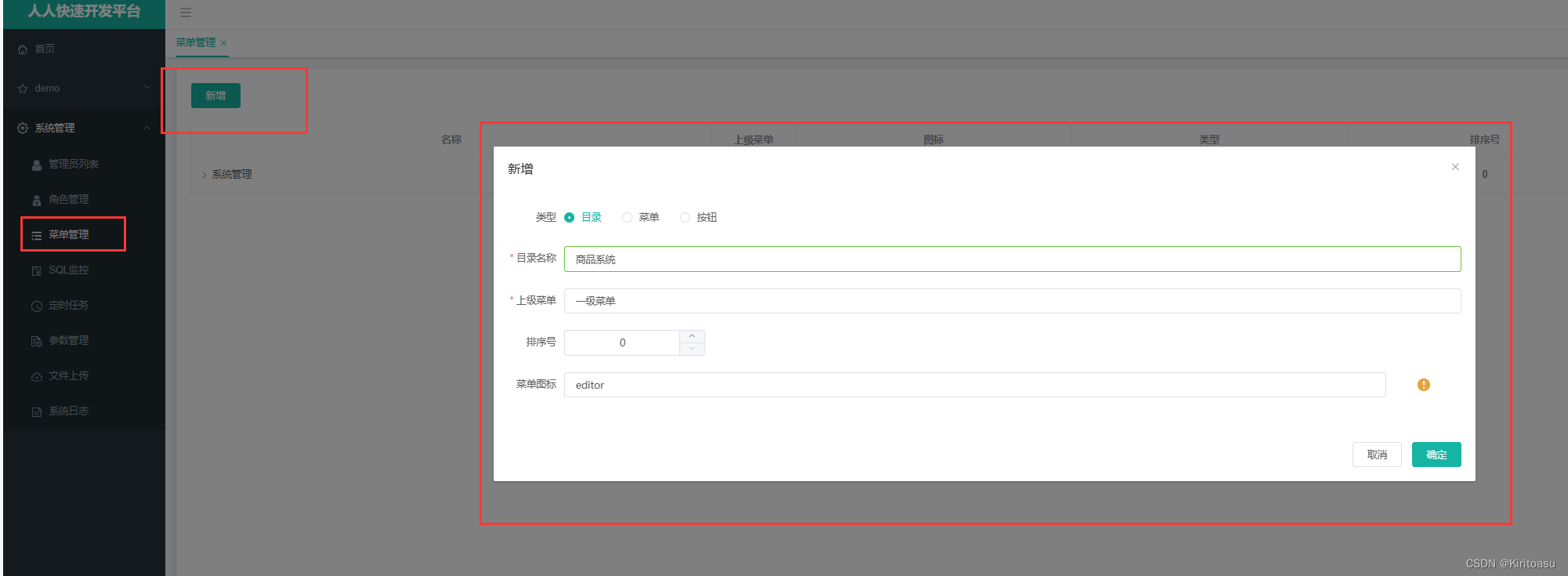Switch to the 菜单管理 tab
Screen dimensions: 1568x576
[196, 42]
